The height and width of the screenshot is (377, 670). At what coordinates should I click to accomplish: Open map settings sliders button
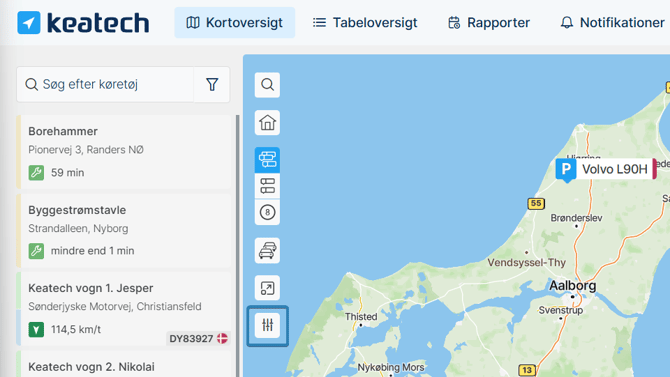267,325
